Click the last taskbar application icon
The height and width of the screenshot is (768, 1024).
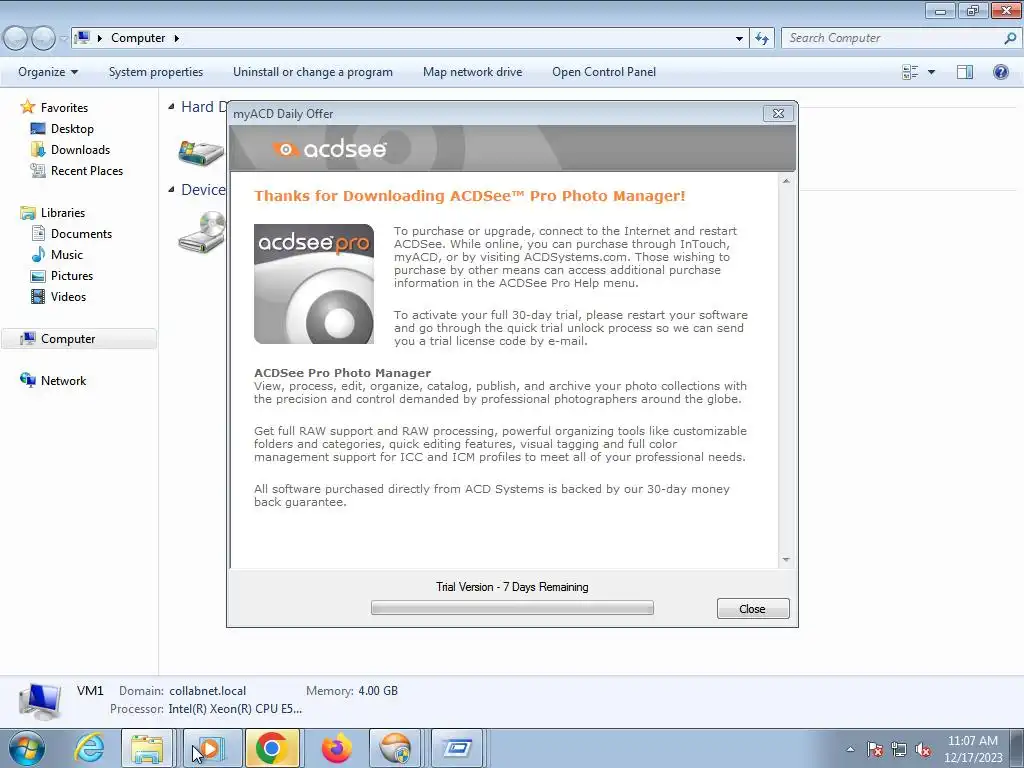click(457, 748)
